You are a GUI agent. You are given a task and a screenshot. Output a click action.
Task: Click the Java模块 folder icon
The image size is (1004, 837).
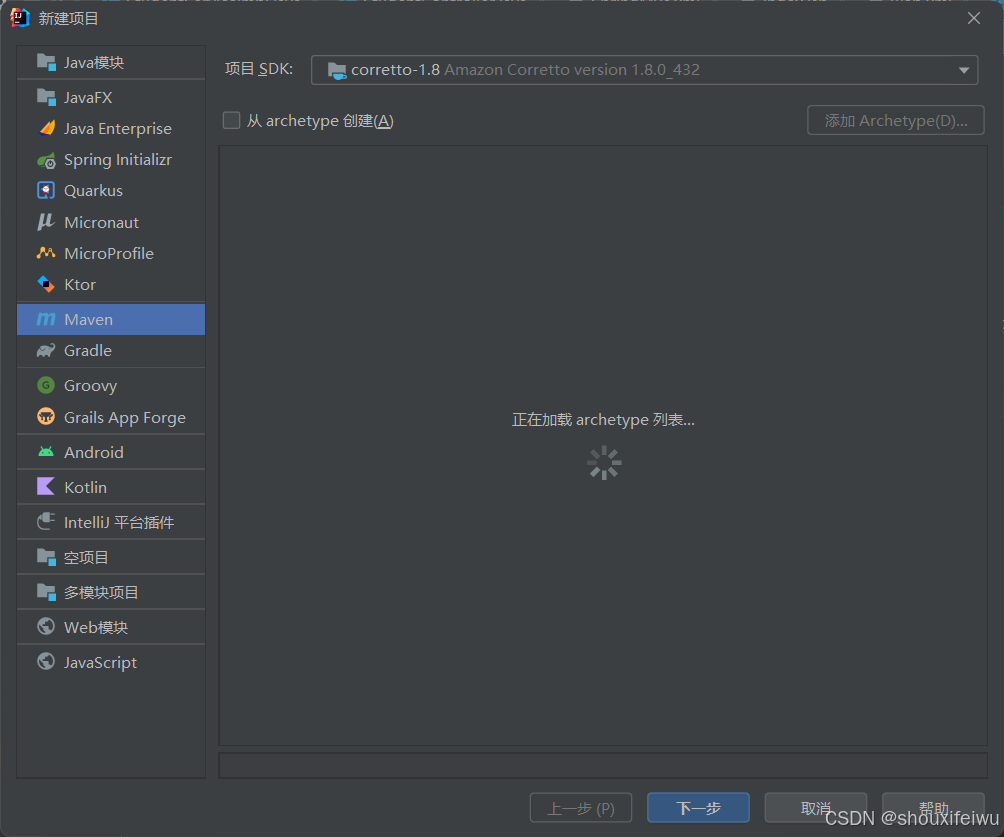[46, 62]
